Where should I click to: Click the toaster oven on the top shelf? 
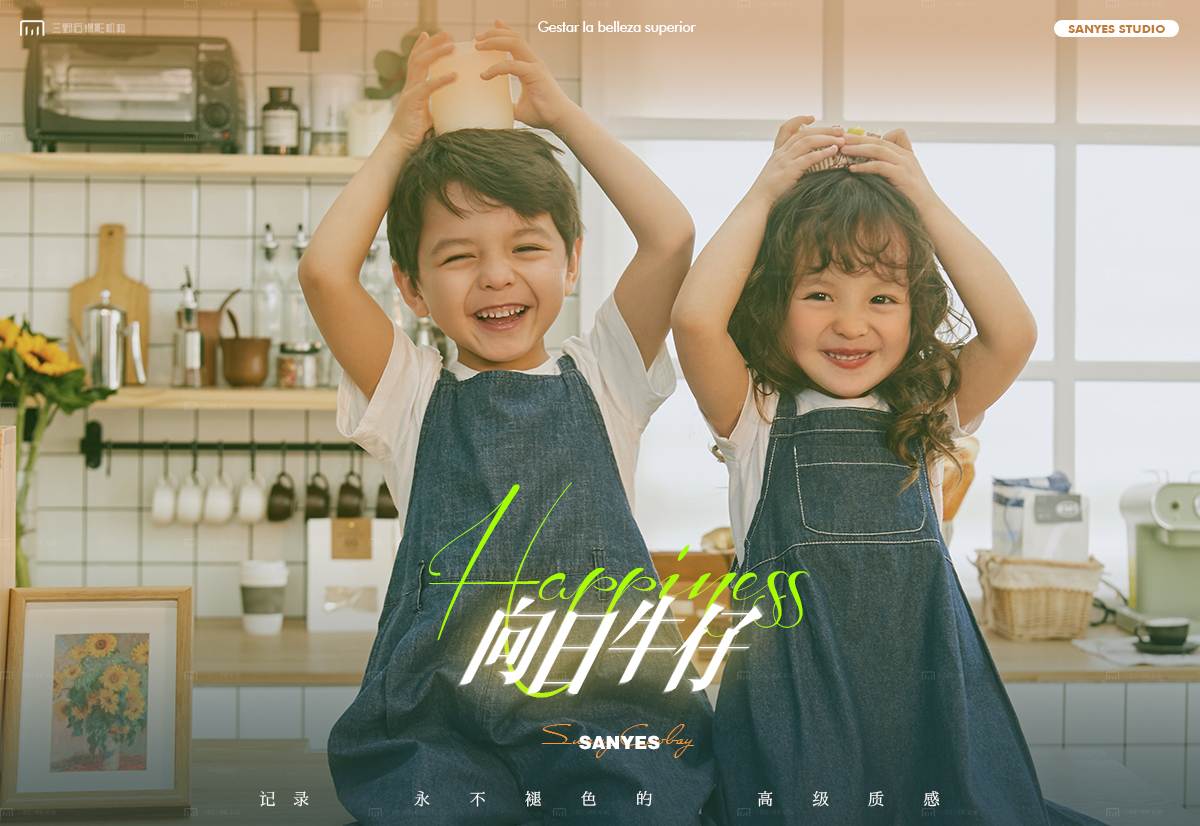tap(133, 94)
